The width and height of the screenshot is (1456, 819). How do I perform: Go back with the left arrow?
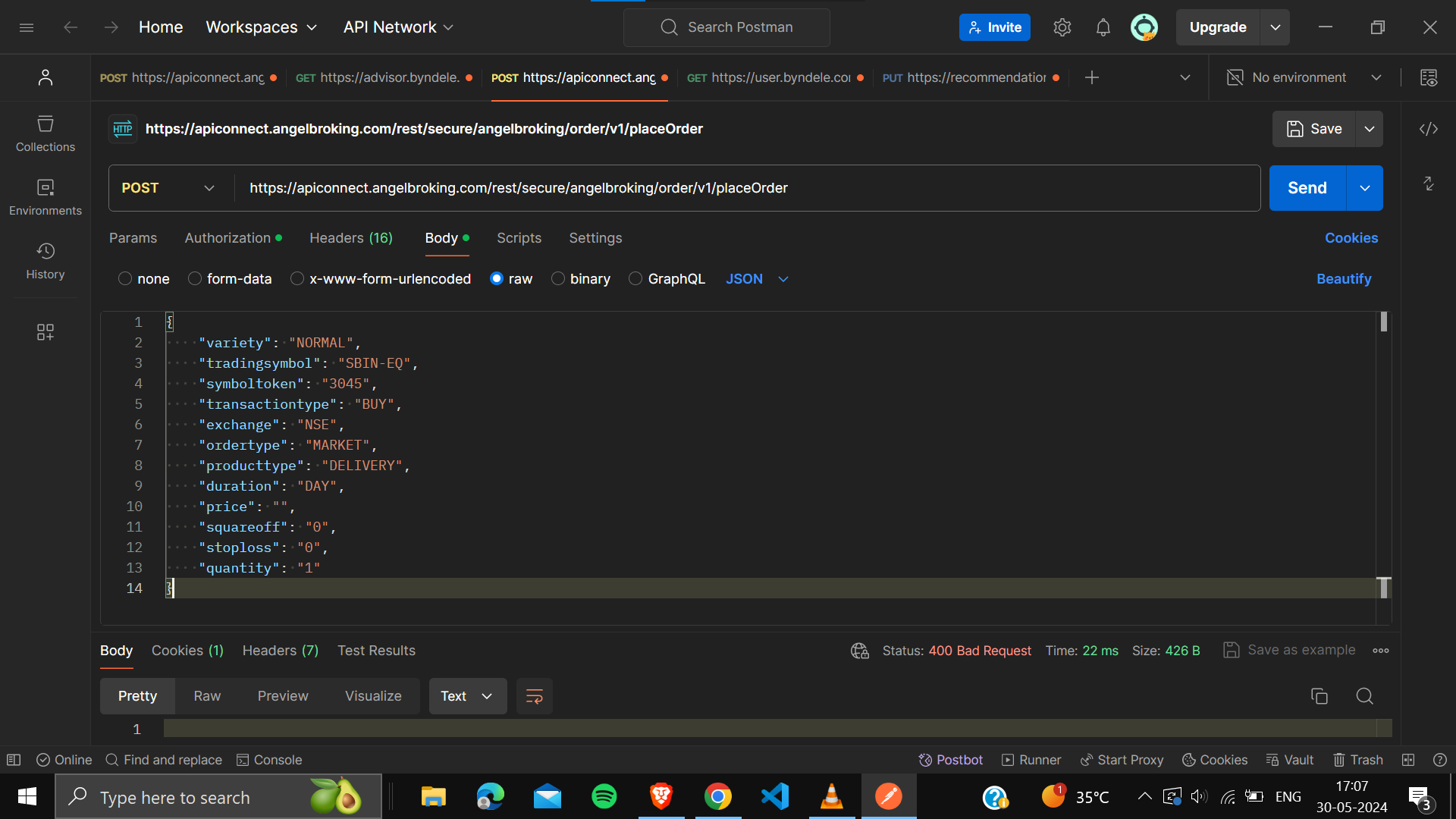pyautogui.click(x=71, y=27)
